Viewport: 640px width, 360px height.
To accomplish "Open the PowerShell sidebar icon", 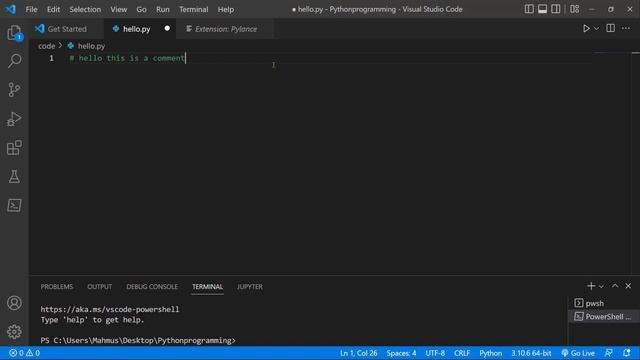I will (x=14, y=205).
